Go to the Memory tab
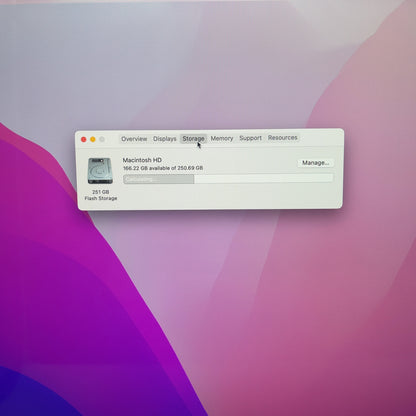Viewport: 416px width, 416px height. (x=222, y=138)
